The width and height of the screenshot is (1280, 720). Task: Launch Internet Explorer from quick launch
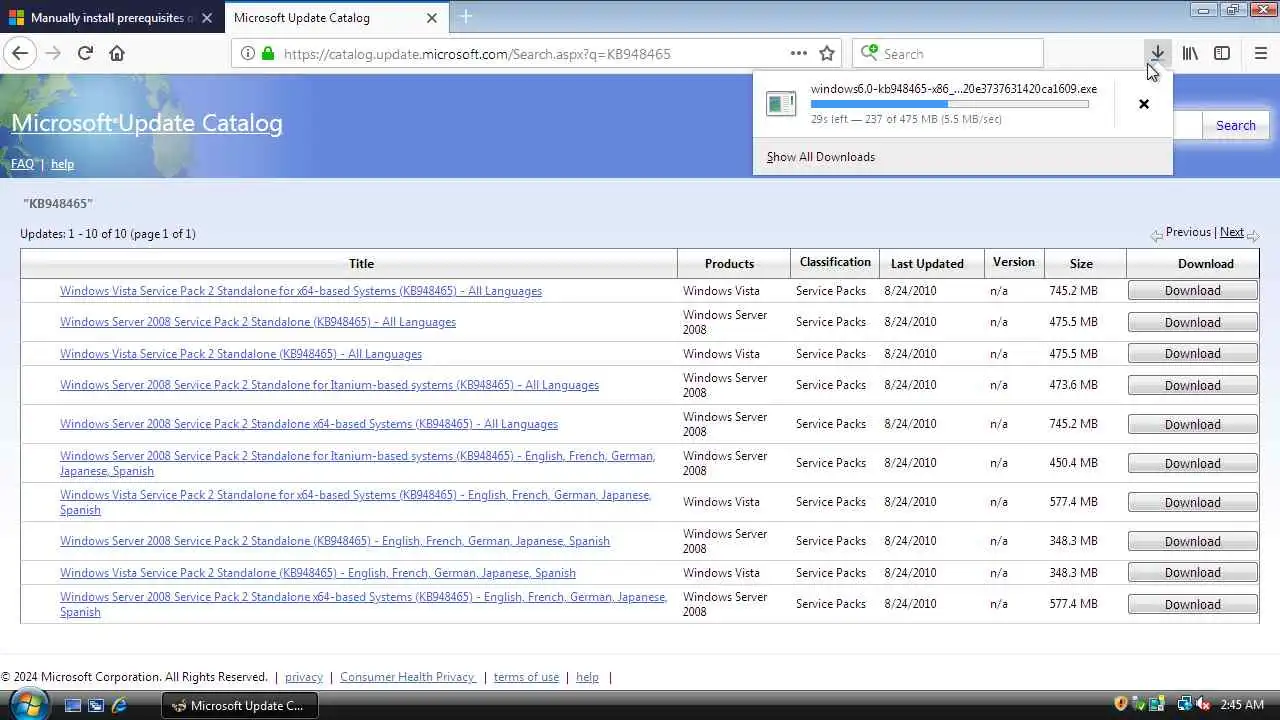pos(119,705)
